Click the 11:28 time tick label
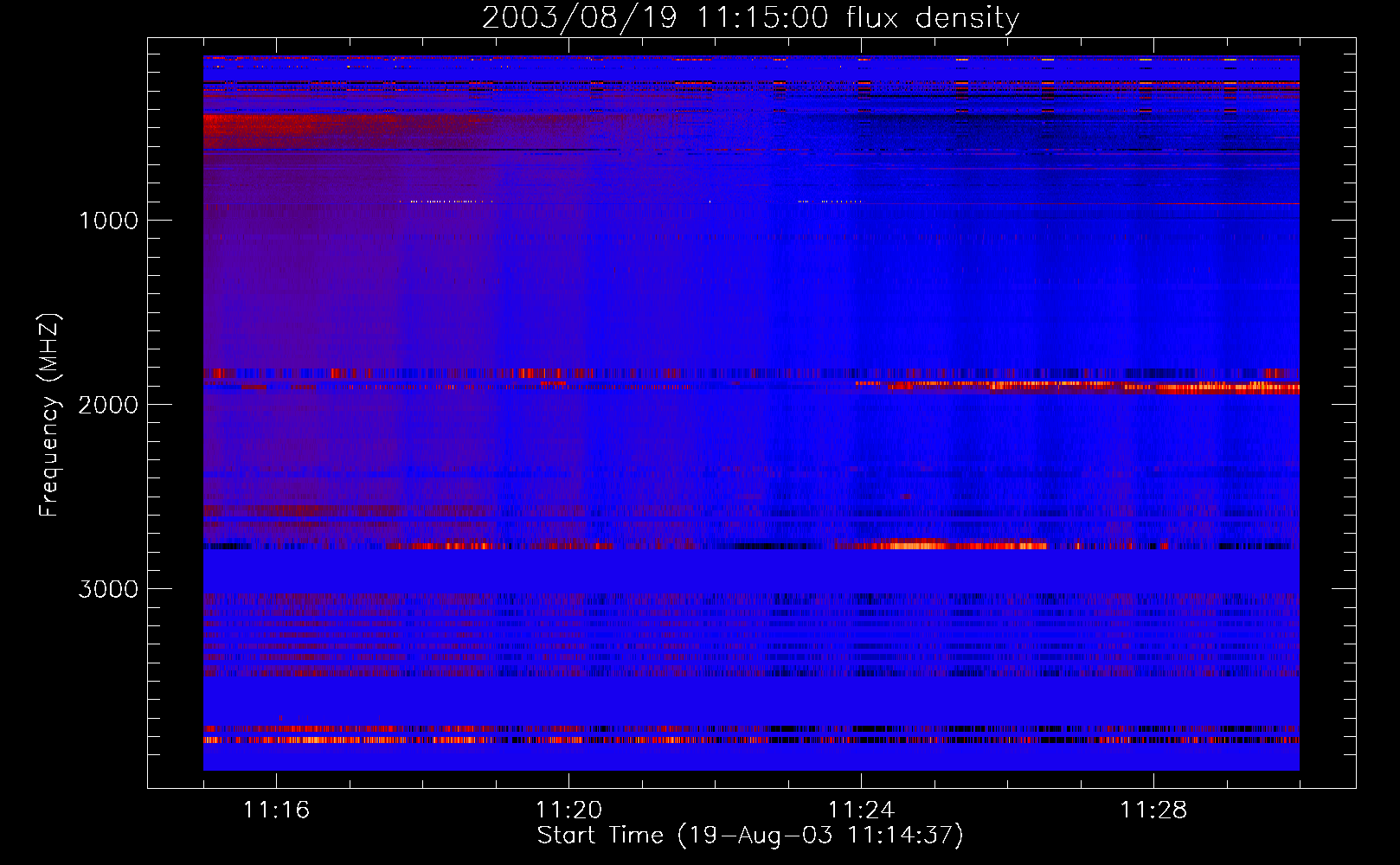Screen dimensions: 1400x865 click(x=1153, y=810)
